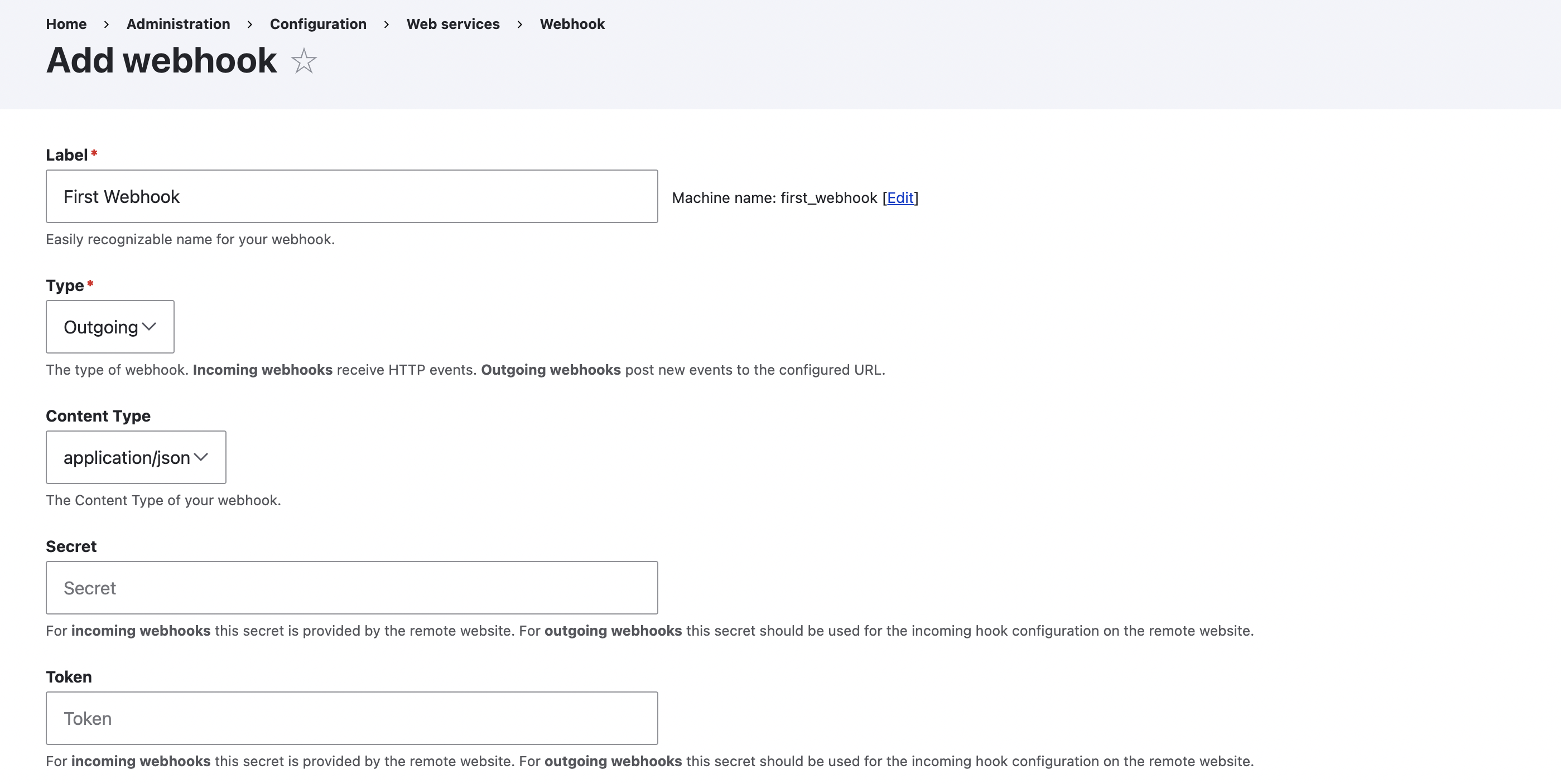Screen dimensions: 1561x784
Task: Navigate to Configuration breadcrumb
Action: (318, 24)
